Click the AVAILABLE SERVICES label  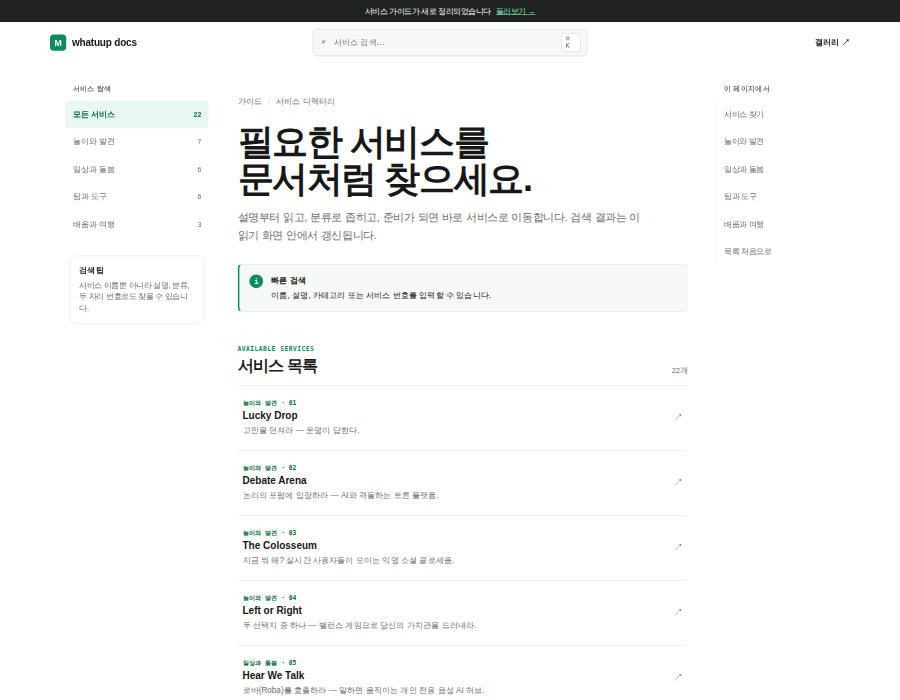(x=276, y=348)
